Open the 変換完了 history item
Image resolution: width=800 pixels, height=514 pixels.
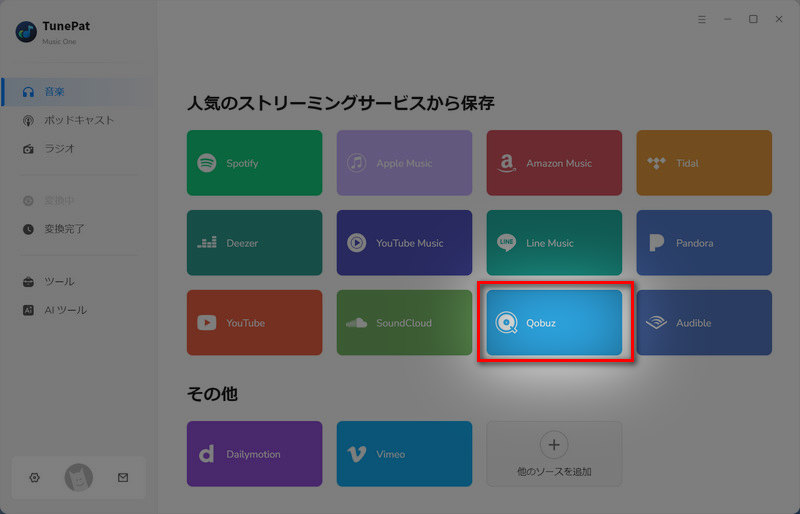tap(78, 229)
